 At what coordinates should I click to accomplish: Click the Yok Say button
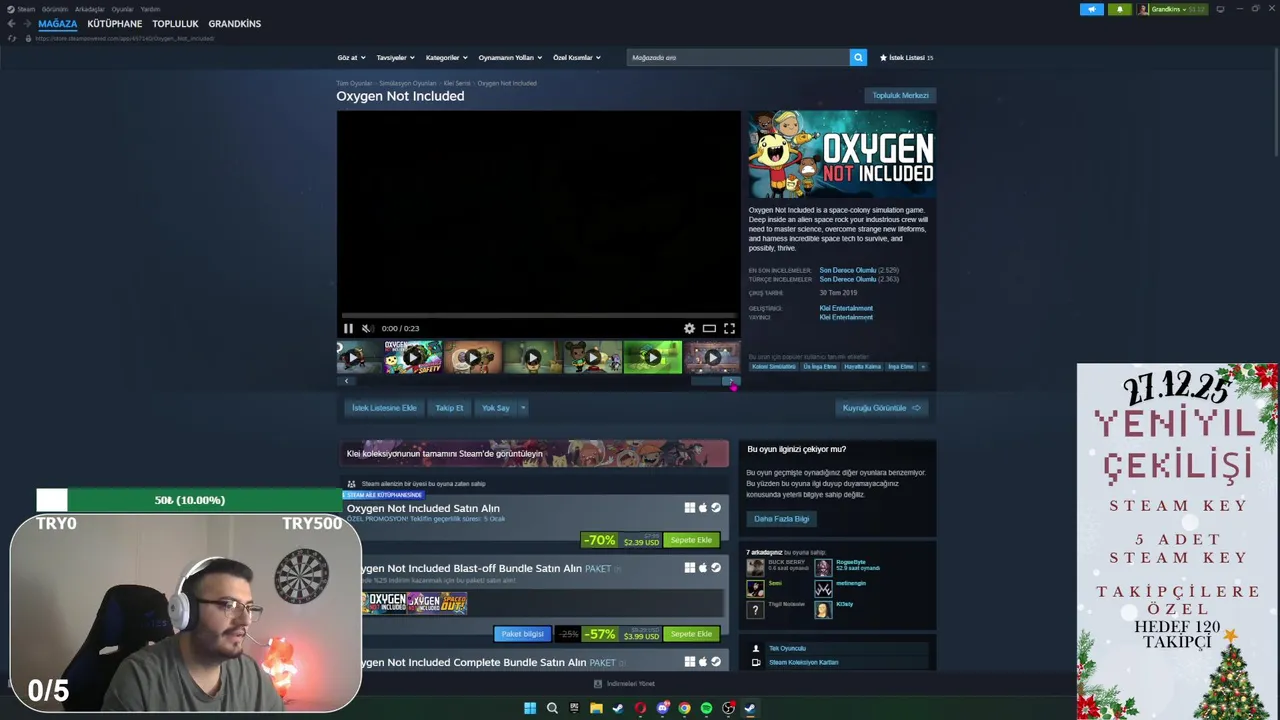point(496,408)
